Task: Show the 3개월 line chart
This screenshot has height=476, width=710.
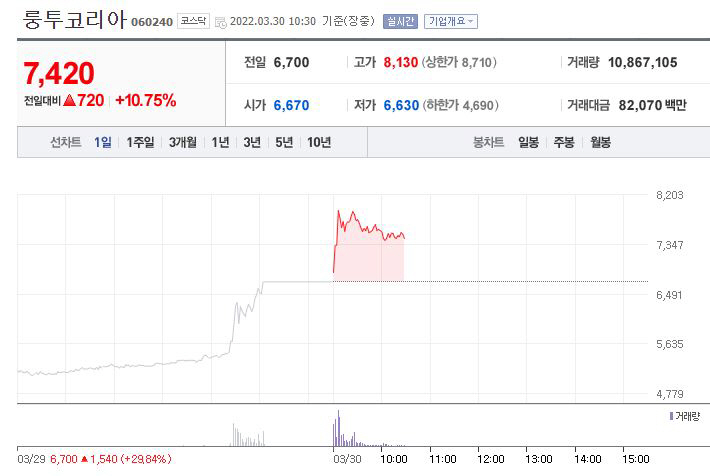Action: 183,142
